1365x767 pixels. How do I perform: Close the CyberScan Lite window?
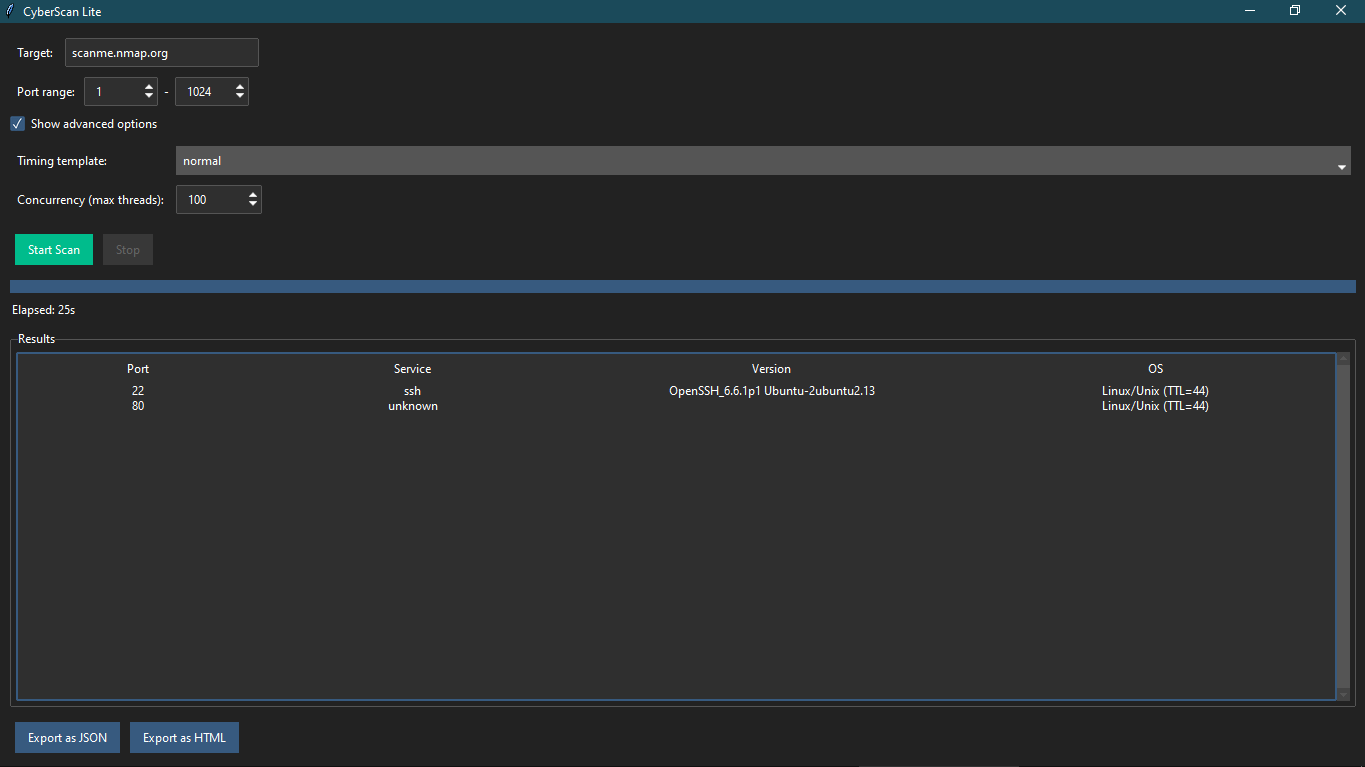[1341, 11]
